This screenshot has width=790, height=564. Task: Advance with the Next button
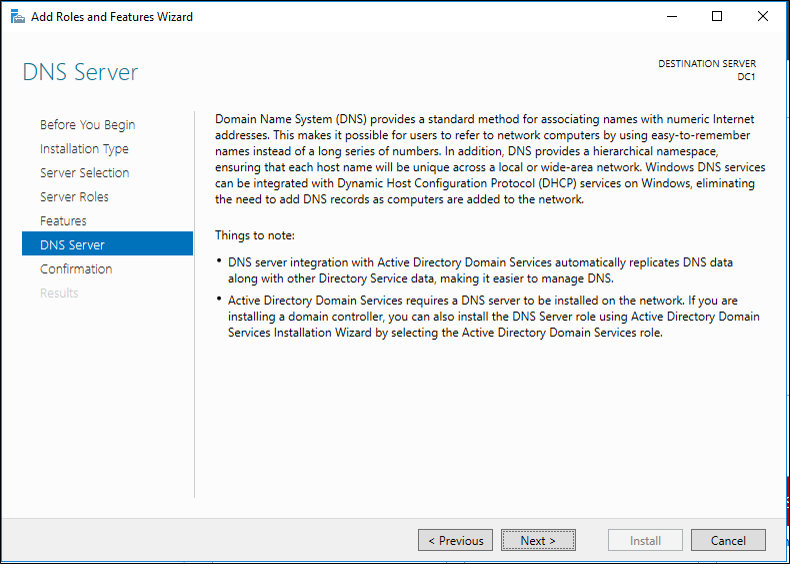pos(538,540)
